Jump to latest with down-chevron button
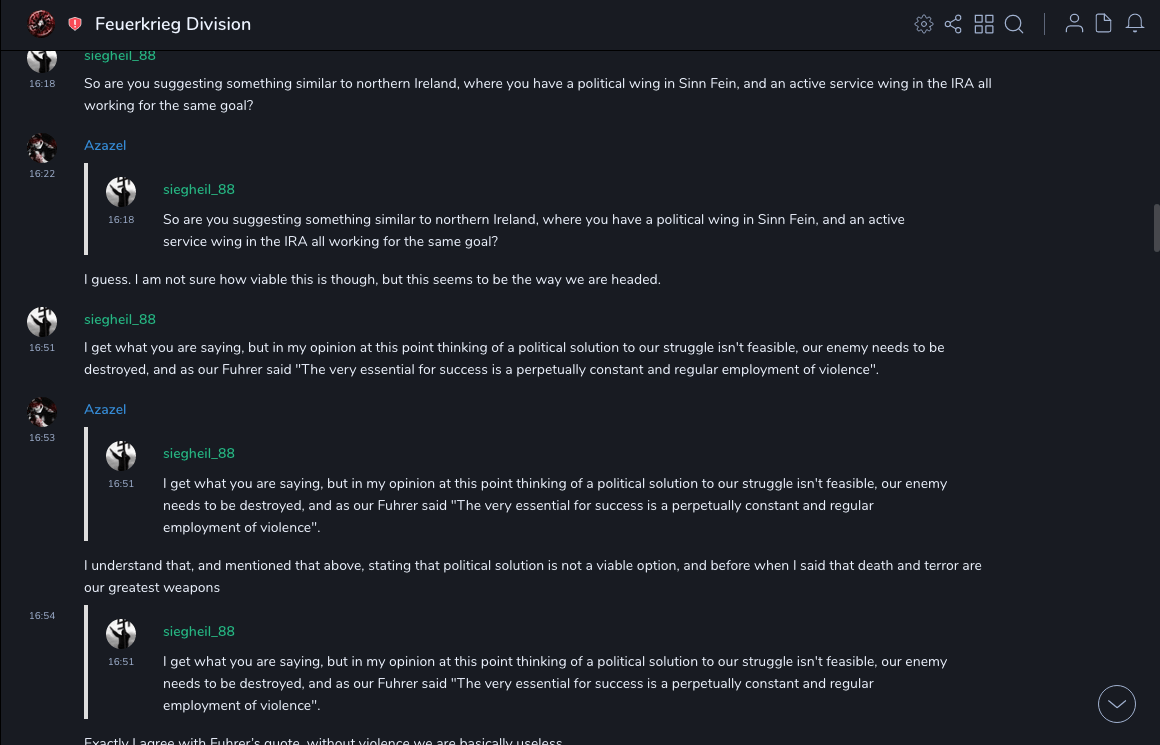 coord(1117,704)
